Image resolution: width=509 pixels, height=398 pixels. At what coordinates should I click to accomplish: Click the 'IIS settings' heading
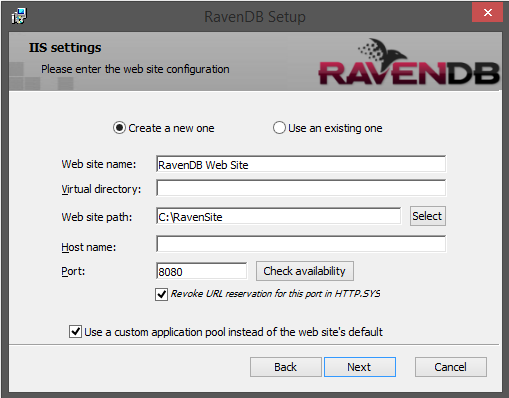[x=65, y=48]
